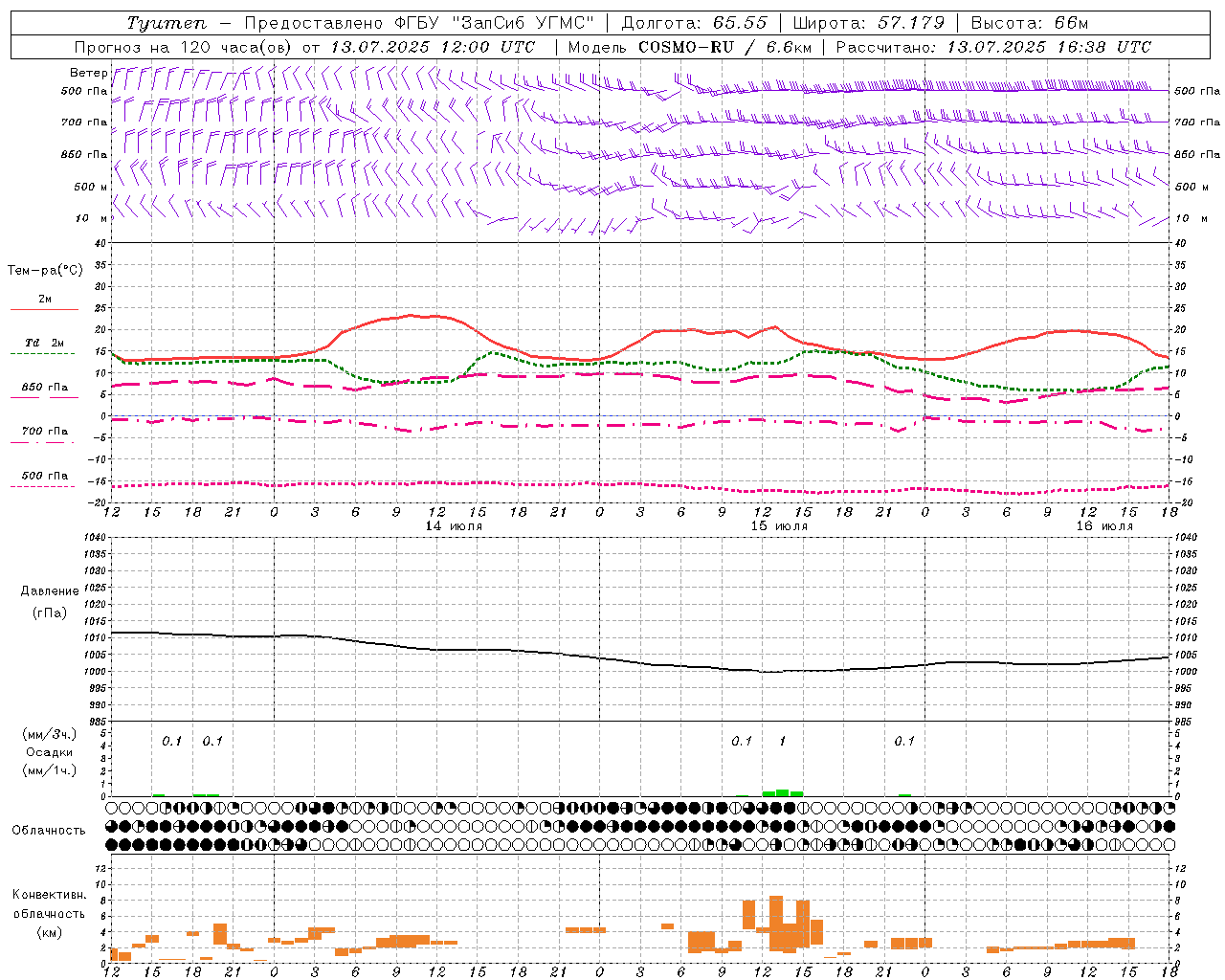Select the text Предоставлено ФГБУ "ЗапСиб УГМС"

coord(420,23)
